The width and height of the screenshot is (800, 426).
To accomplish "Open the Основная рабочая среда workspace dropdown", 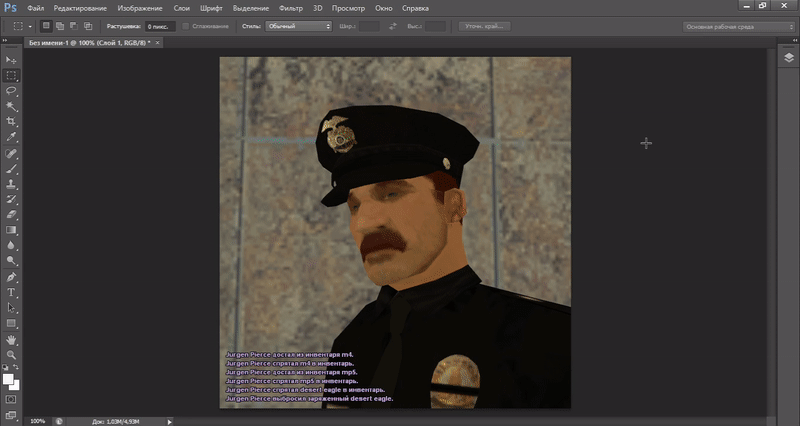I will tap(739, 27).
